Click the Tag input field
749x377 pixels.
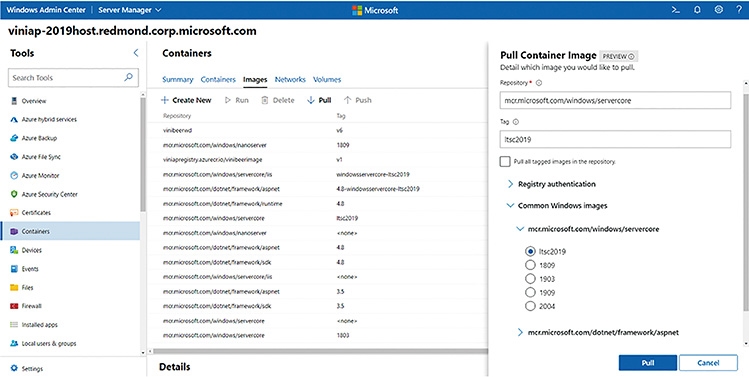[615, 140]
